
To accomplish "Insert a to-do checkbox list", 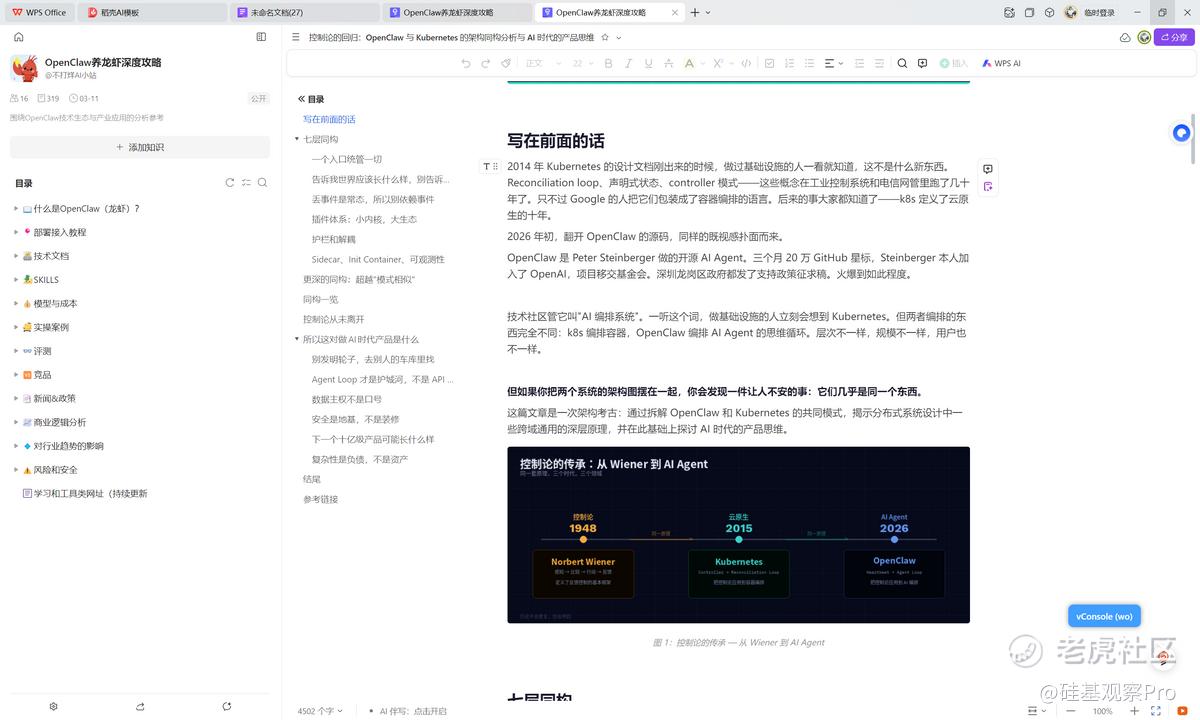I will [x=769, y=63].
